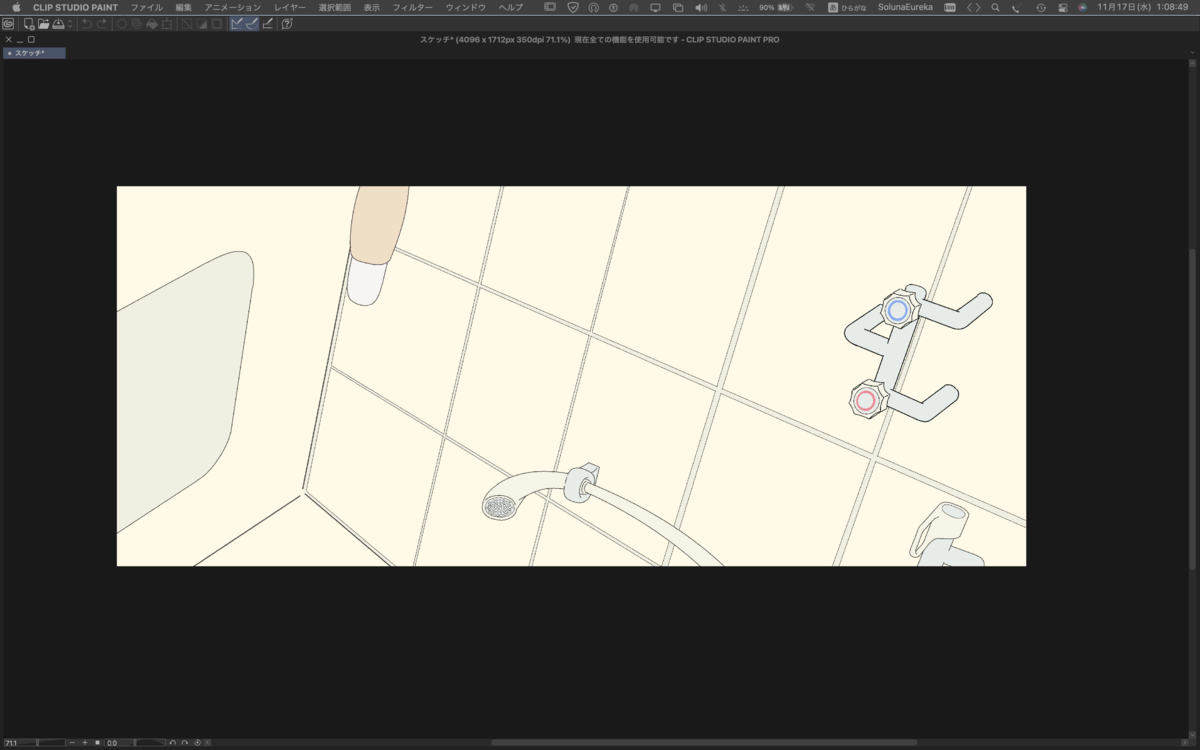Open the フィルター menu
Image resolution: width=1200 pixels, height=750 pixels.
(x=413, y=7)
